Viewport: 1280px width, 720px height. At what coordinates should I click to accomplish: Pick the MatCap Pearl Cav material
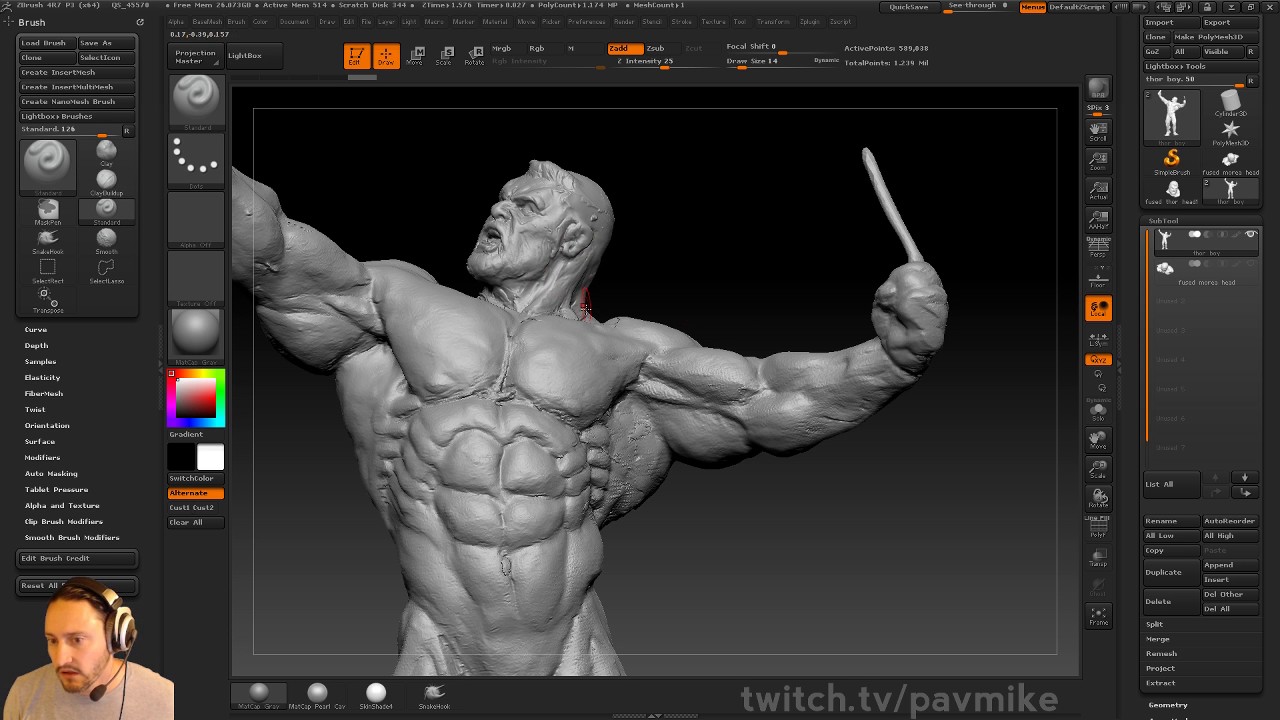(x=317, y=695)
